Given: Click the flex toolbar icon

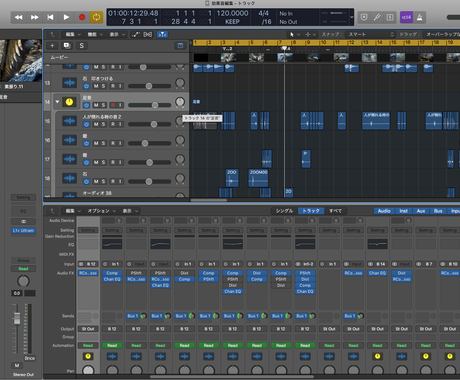Looking at the screenshot, I should (x=148, y=34).
